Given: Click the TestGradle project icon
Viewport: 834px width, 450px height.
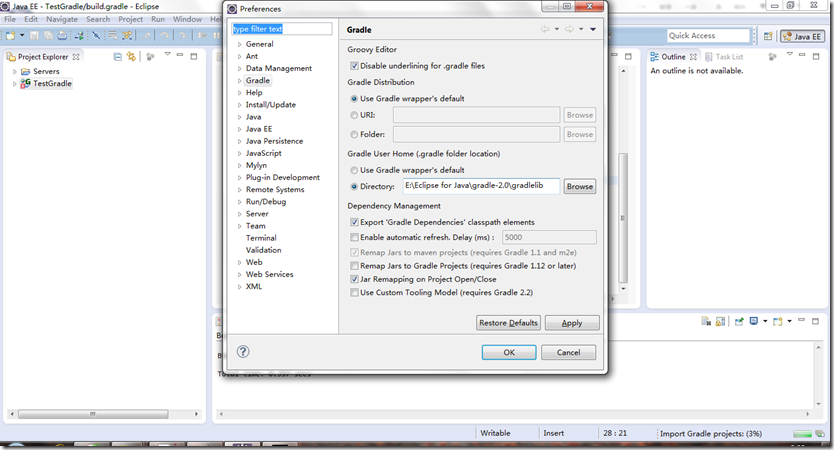Looking at the screenshot, I should 25,84.
